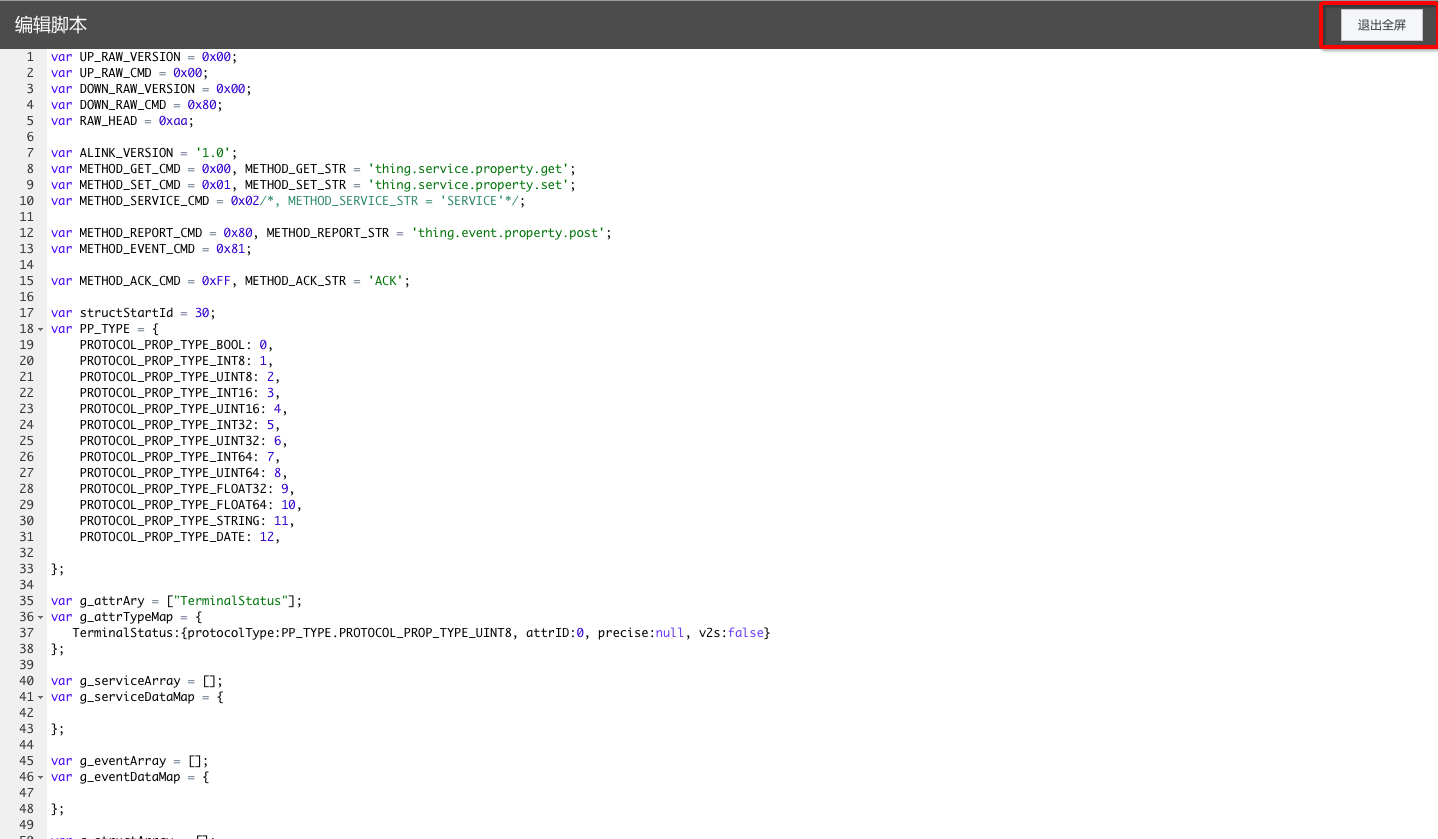Click line number 17 in the gutter
This screenshot has width=1438, height=839.
[27, 313]
